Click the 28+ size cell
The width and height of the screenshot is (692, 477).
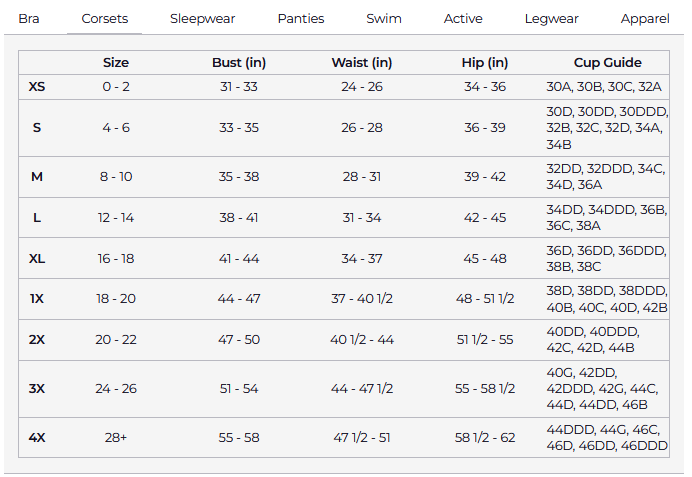pyautogui.click(x=116, y=438)
